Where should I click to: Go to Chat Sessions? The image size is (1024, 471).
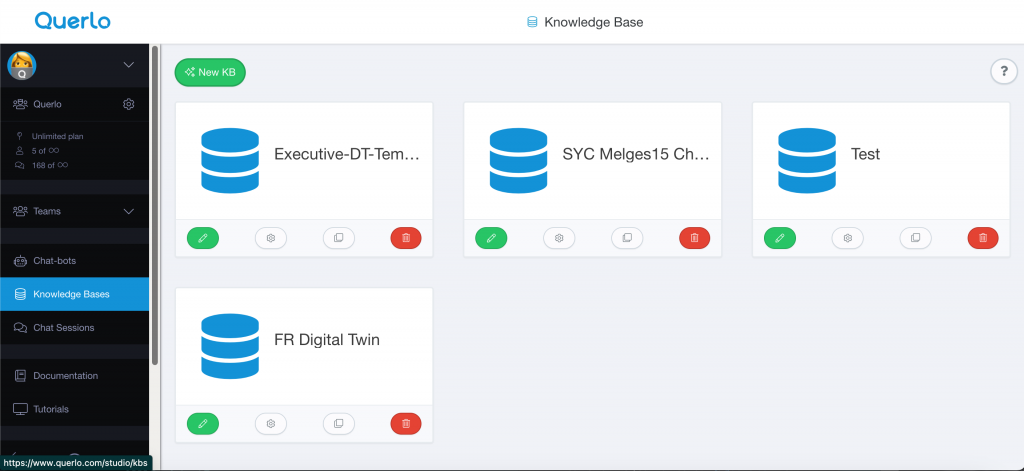coord(63,328)
